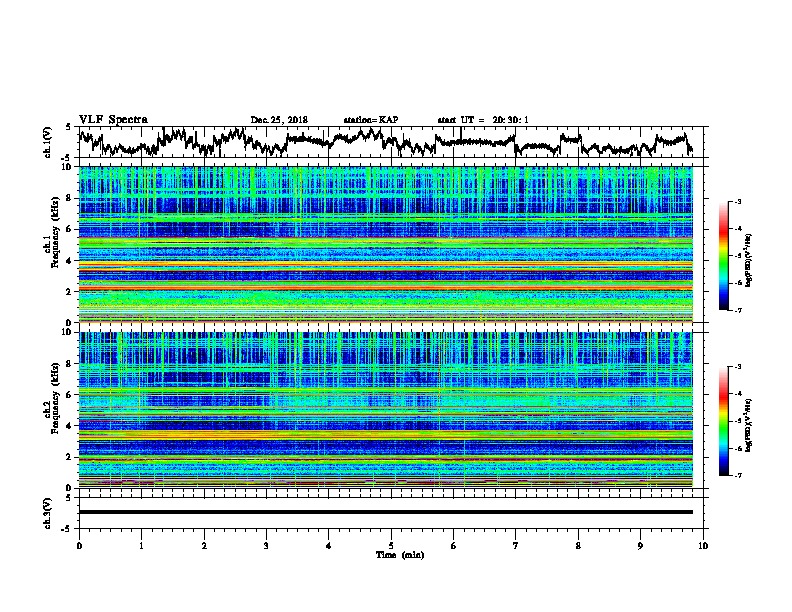Screen dimensions: 792x612
Task: Click the ch.1 voltage waveform trace
Action: [385, 142]
